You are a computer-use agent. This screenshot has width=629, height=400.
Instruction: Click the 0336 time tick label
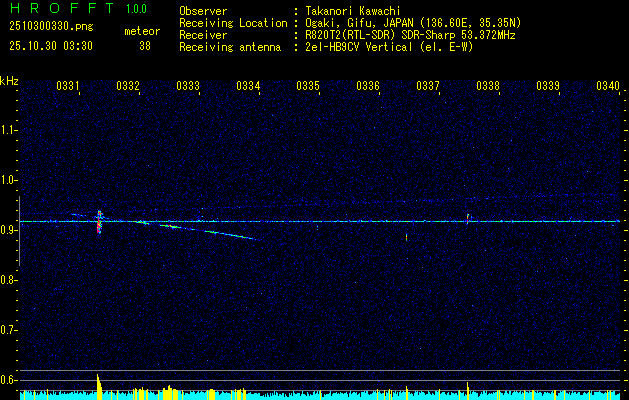[x=368, y=85]
